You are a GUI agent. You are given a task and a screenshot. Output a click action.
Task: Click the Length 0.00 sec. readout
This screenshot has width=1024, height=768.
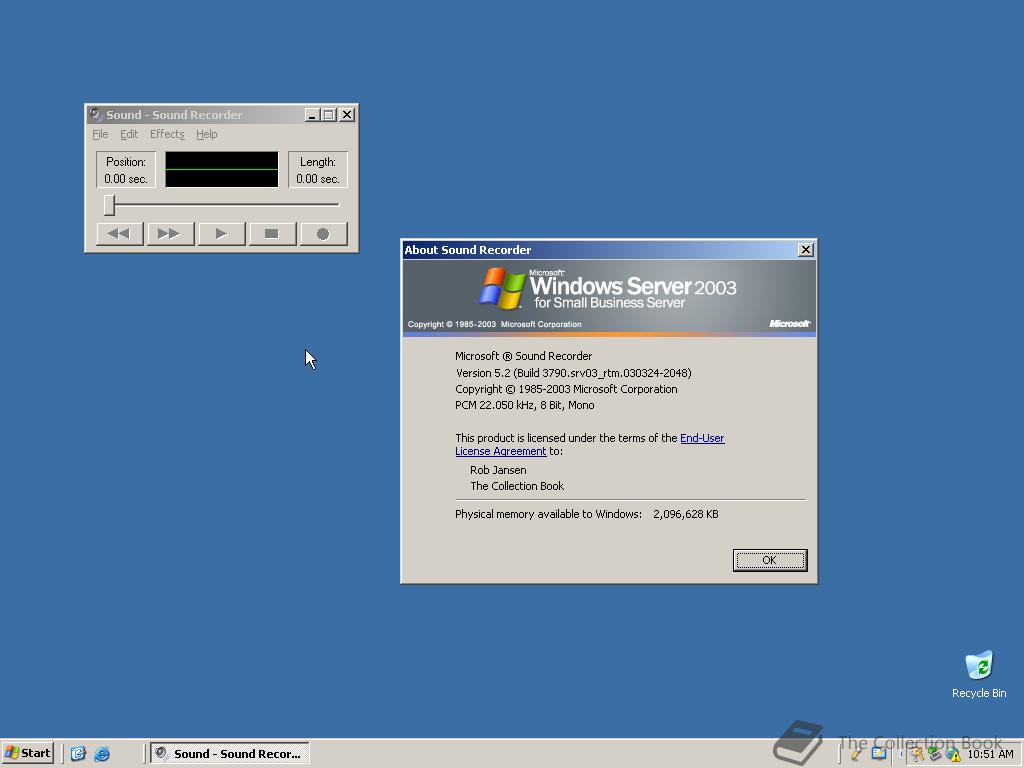(x=318, y=170)
